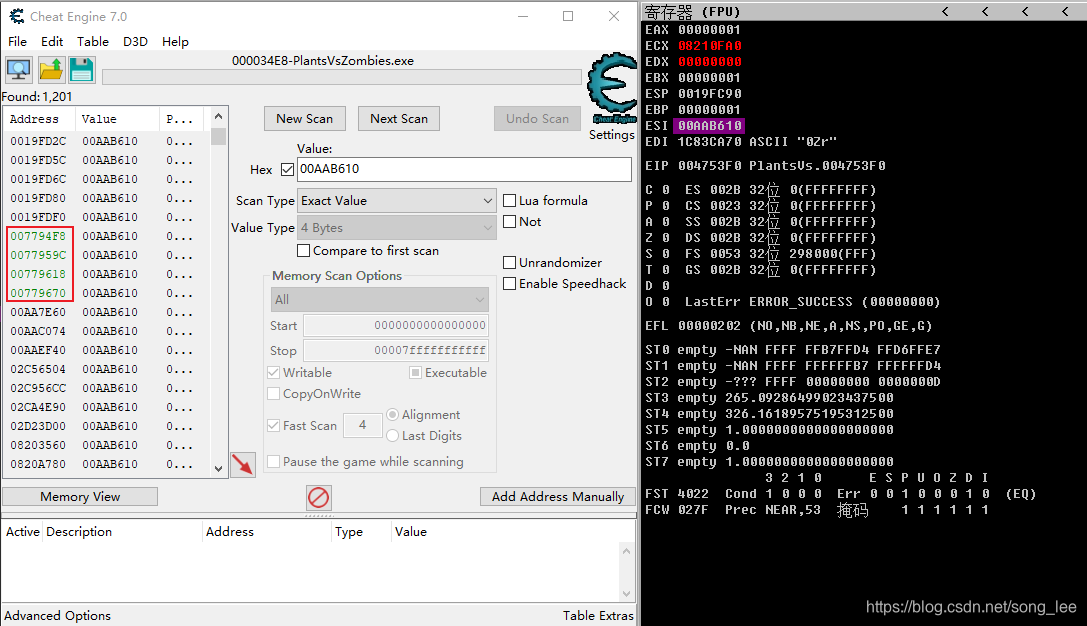Select result address 0077959C
This screenshot has height=626, width=1087.
(x=38, y=255)
